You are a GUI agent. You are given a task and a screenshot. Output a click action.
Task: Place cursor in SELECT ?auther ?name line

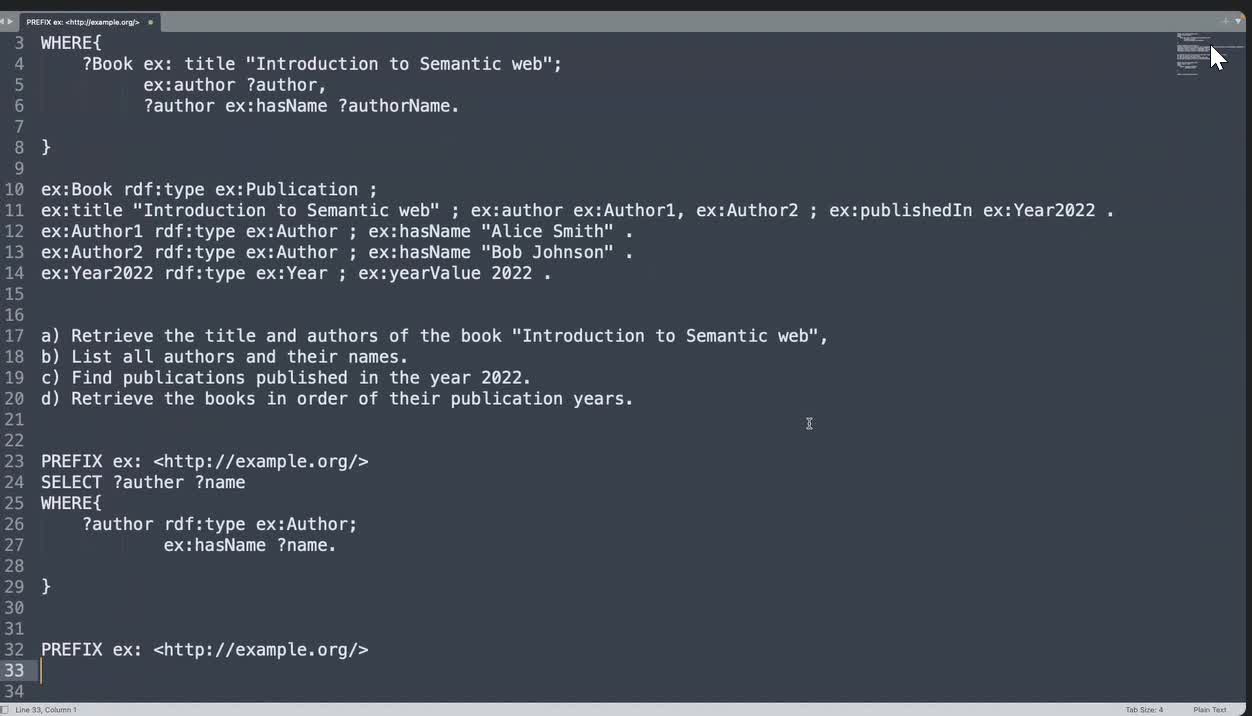[x=143, y=482]
